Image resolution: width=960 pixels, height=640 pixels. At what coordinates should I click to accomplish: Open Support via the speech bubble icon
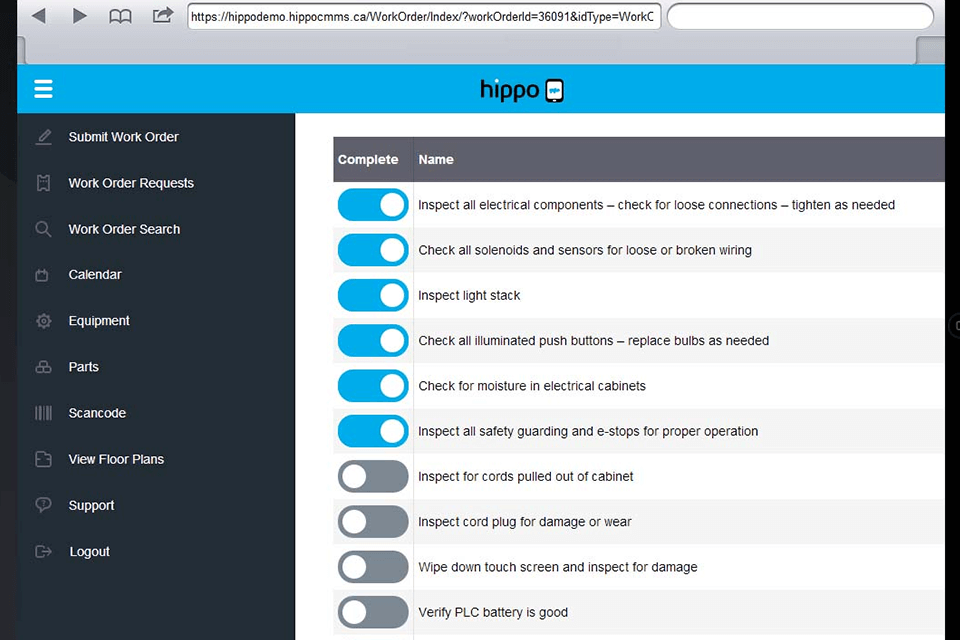[x=43, y=505]
